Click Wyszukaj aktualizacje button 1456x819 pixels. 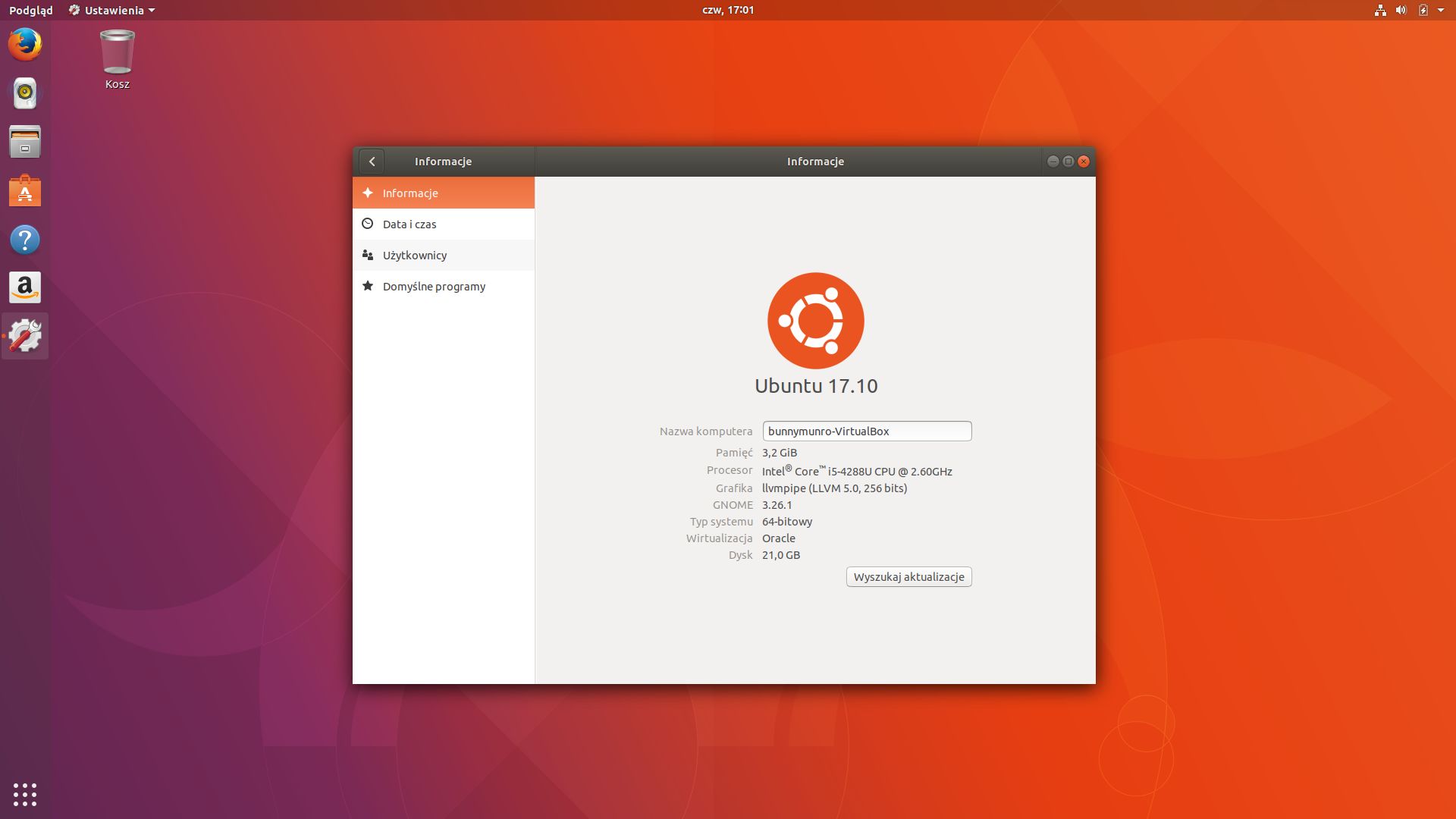tap(908, 577)
